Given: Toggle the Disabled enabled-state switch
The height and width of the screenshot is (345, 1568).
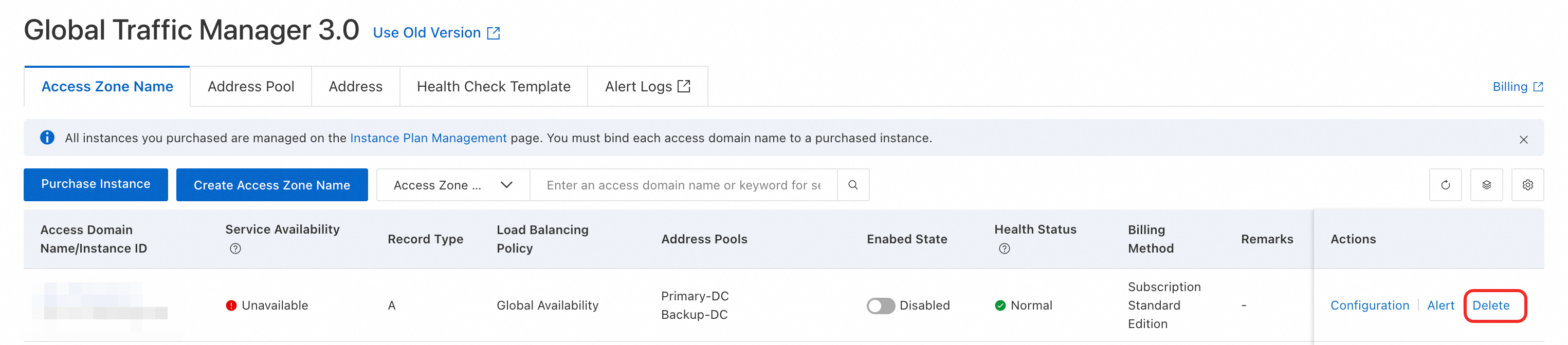Looking at the screenshot, I should tap(880, 305).
